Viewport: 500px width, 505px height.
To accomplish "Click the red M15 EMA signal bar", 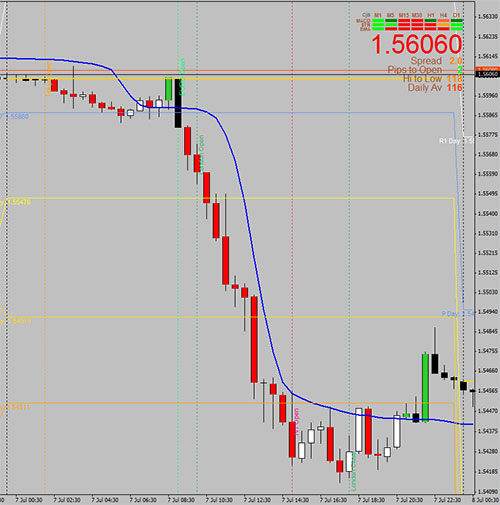I will 404,29.
